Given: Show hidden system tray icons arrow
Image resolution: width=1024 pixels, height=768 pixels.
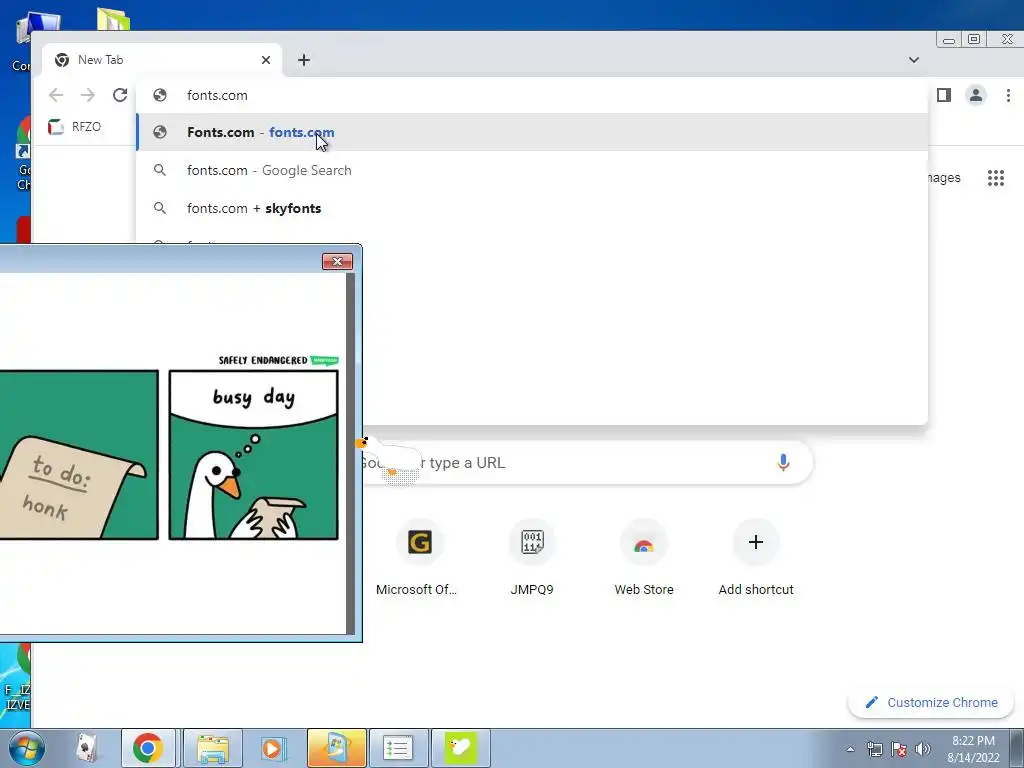Looking at the screenshot, I should [850, 749].
